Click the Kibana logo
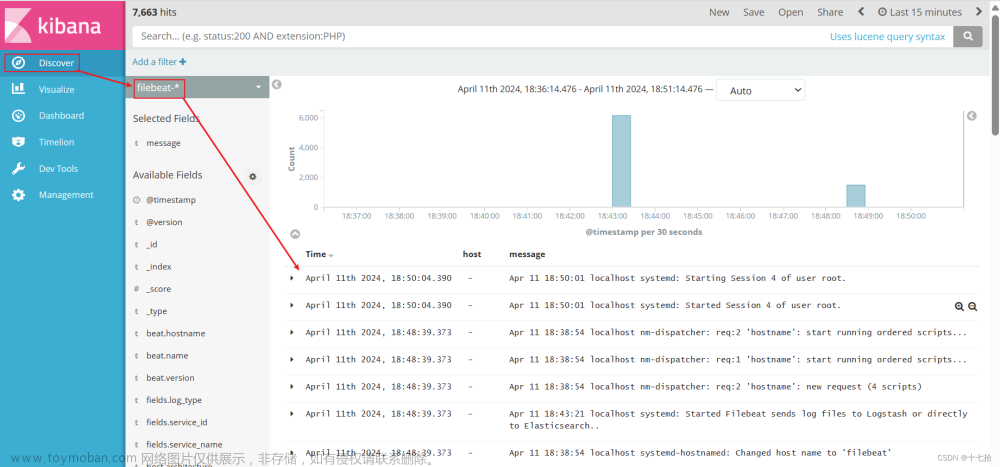Viewport: 1000px width, 467px height. click(62, 25)
